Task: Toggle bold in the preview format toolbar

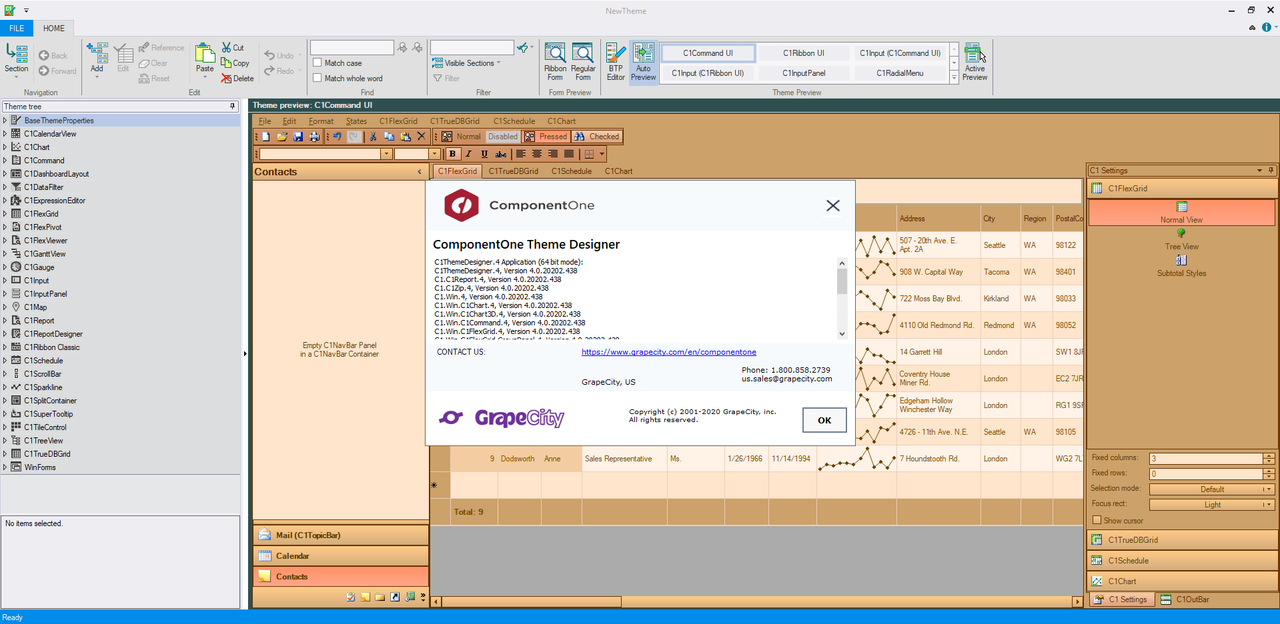Action: coord(453,154)
